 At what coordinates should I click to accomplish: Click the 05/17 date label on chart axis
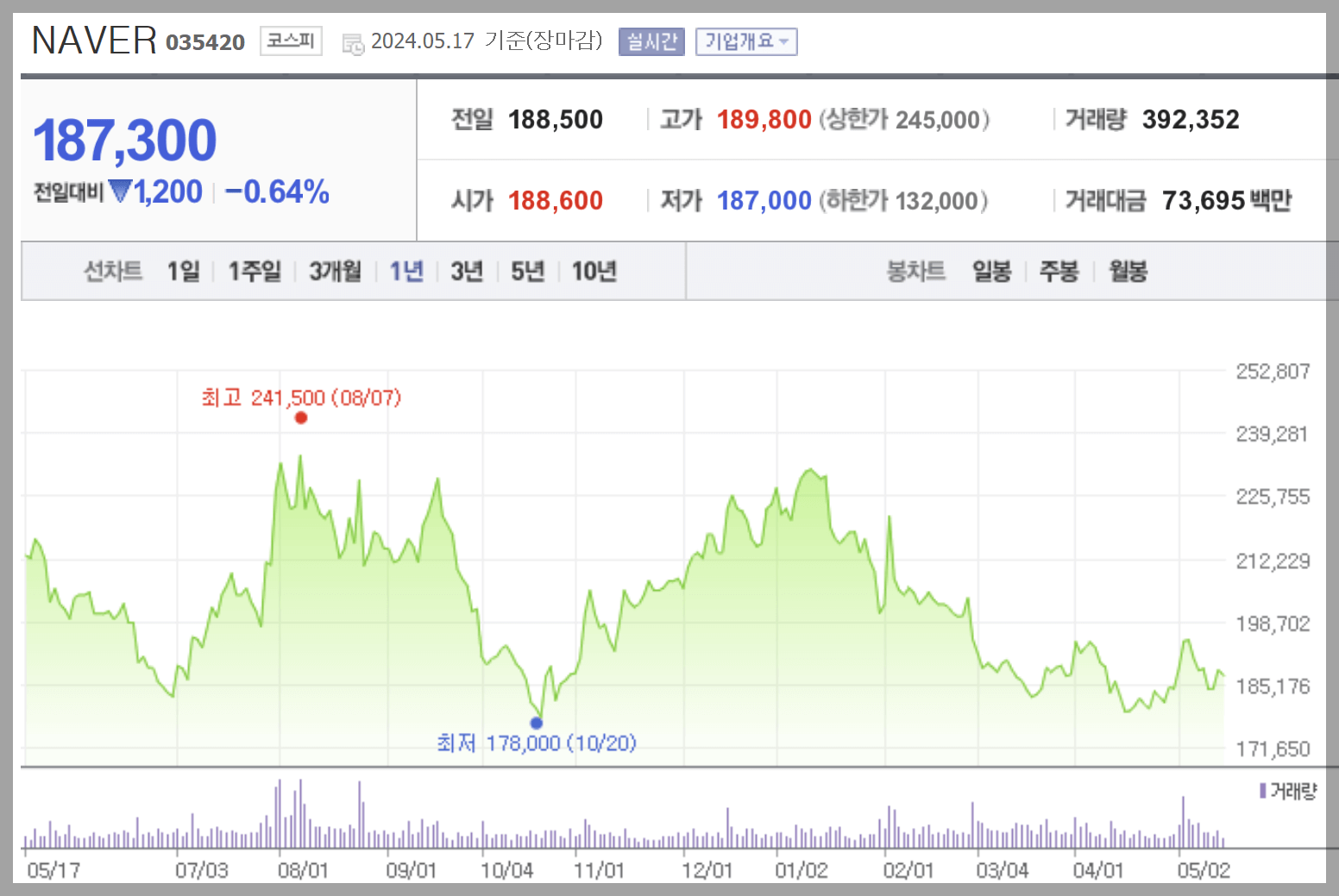coord(54,870)
